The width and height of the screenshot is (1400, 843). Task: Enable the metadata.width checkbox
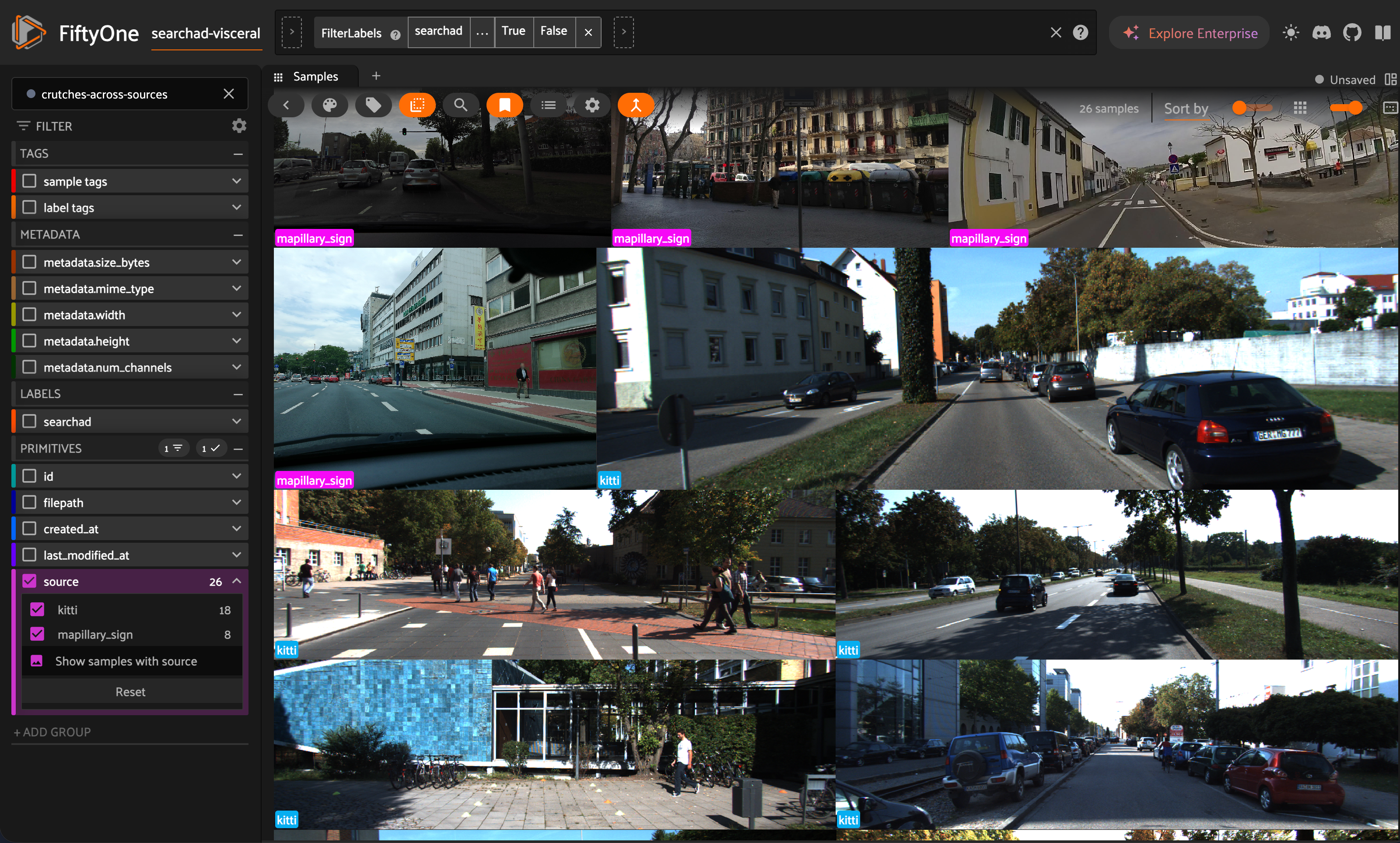coord(29,315)
